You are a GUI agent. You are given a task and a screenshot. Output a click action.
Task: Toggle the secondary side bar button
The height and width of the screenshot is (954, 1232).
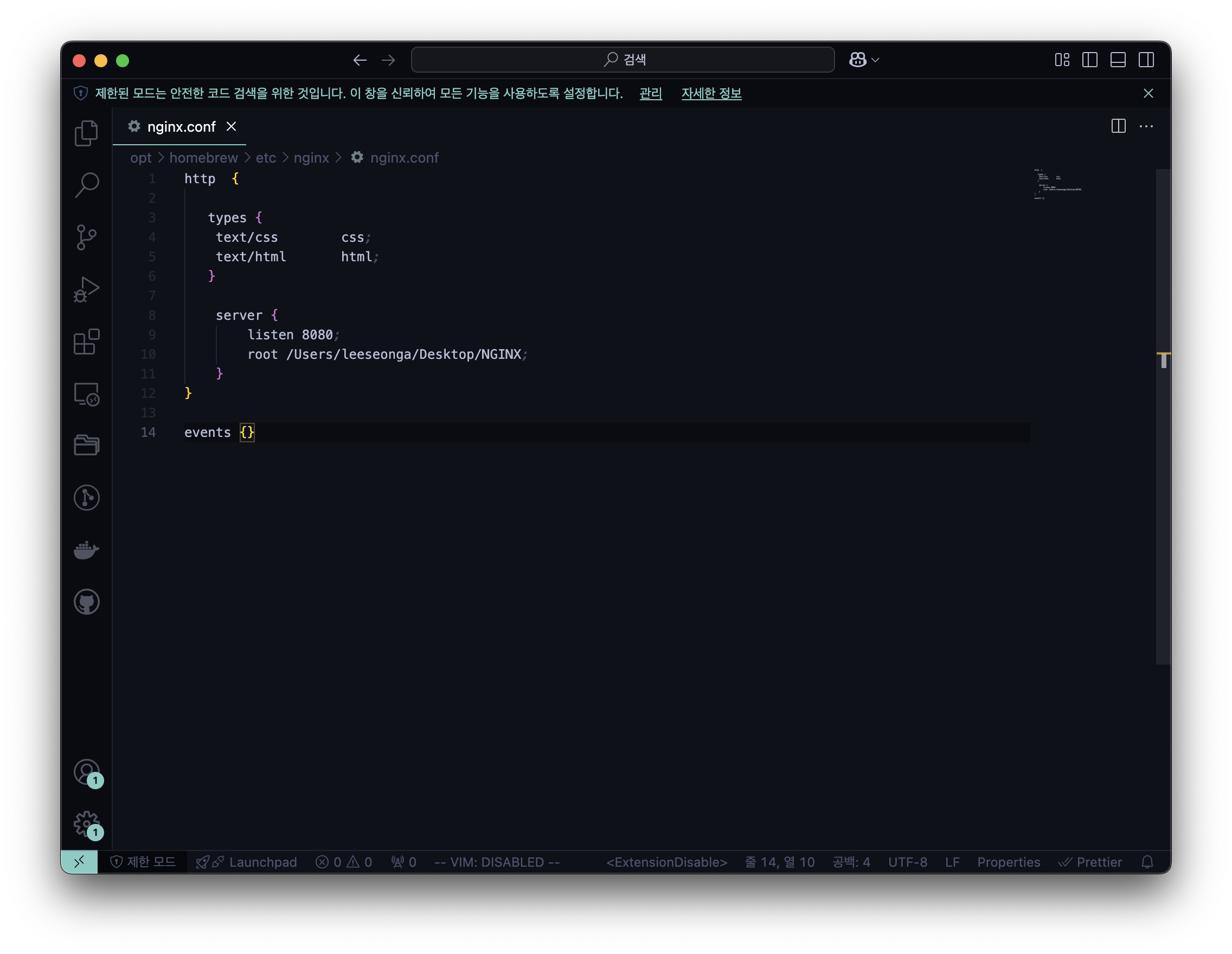point(1146,60)
